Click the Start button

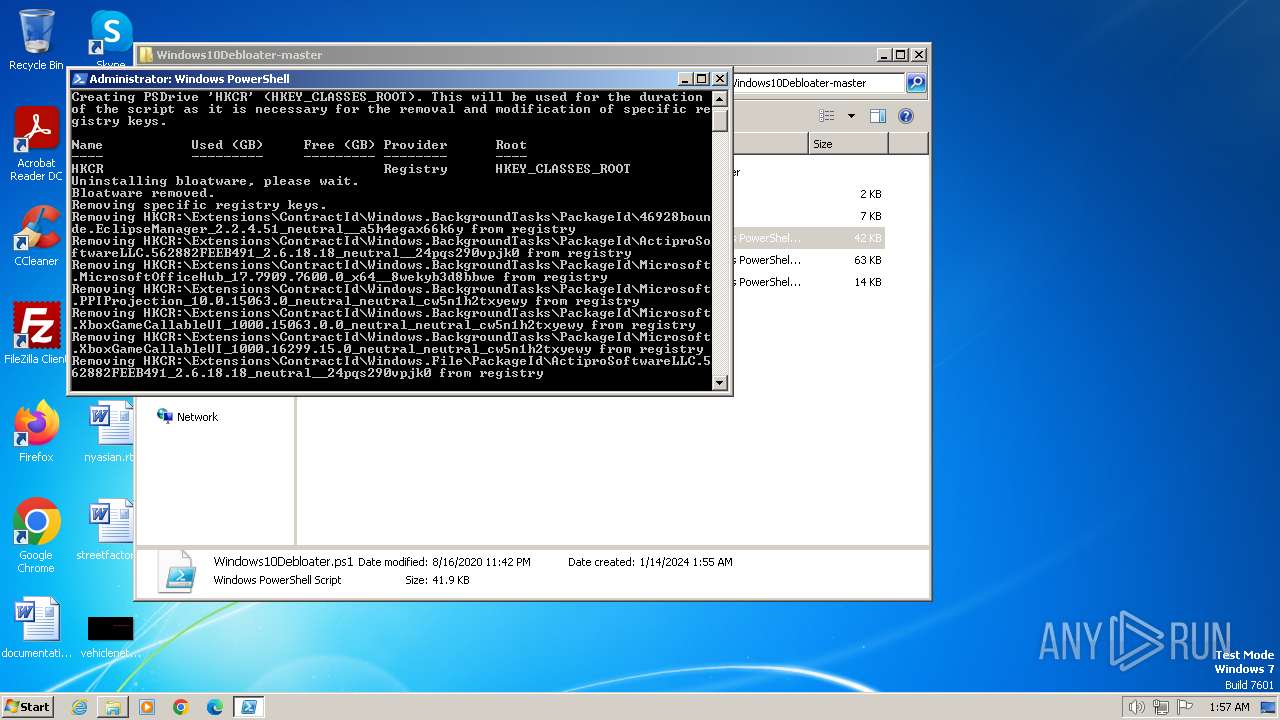[27, 706]
